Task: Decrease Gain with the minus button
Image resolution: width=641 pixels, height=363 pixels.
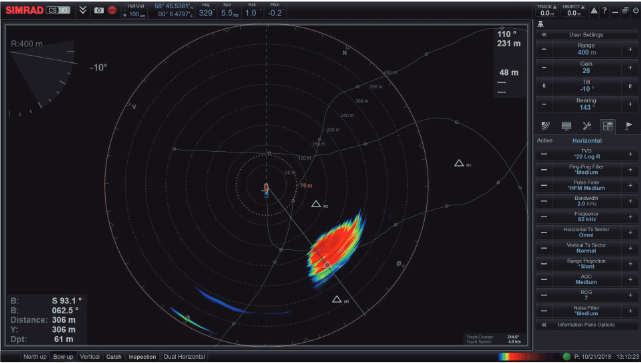Action: click(x=544, y=67)
